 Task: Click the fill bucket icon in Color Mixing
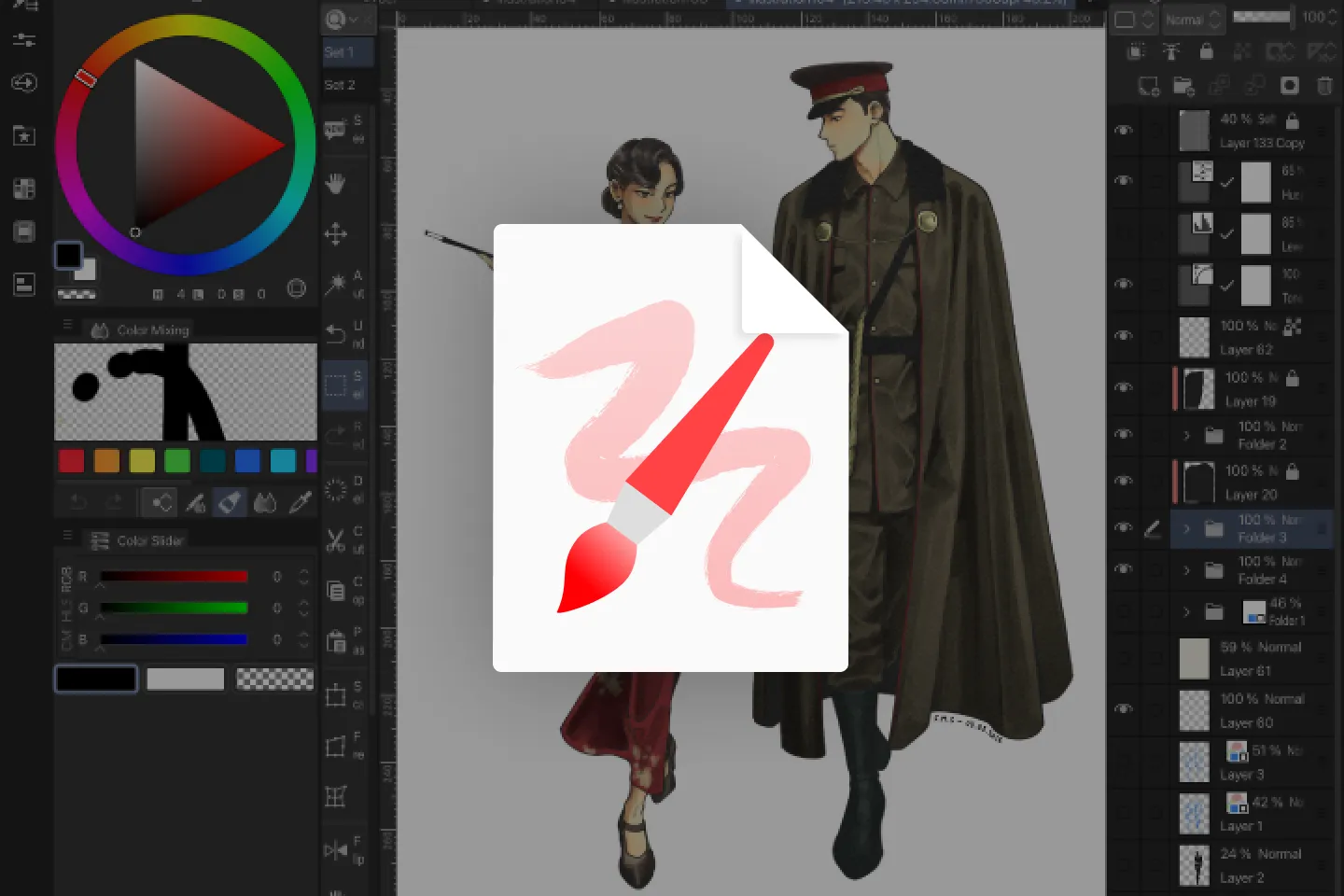tap(230, 503)
